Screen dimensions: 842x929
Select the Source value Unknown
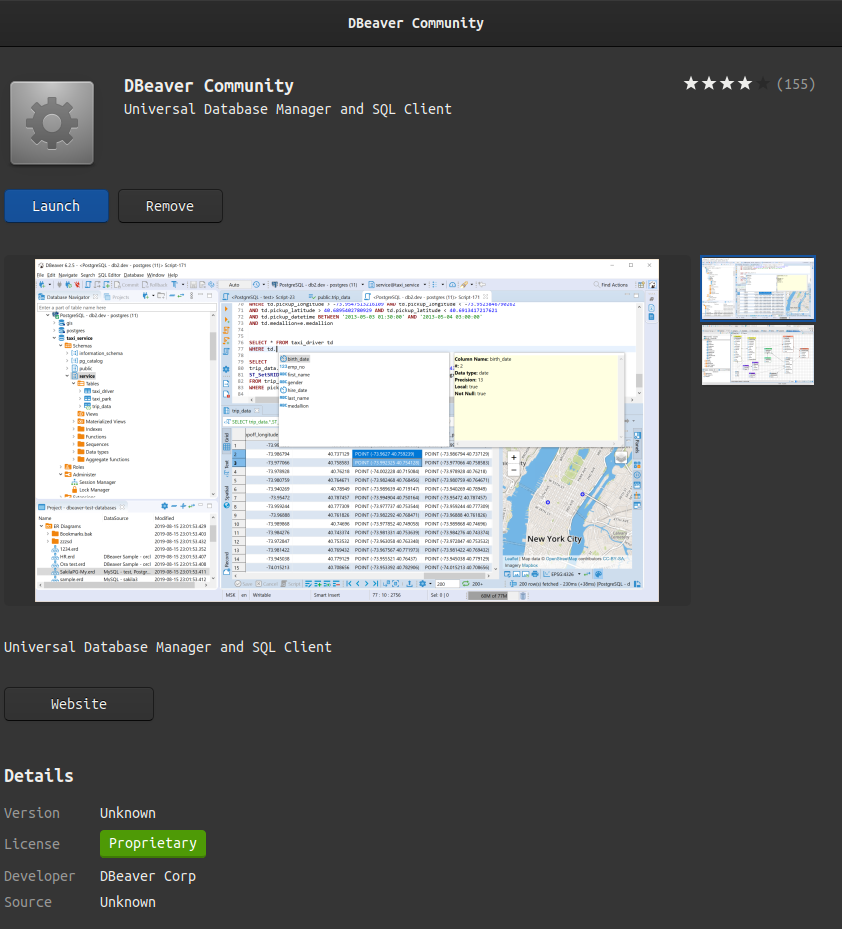click(x=127, y=902)
